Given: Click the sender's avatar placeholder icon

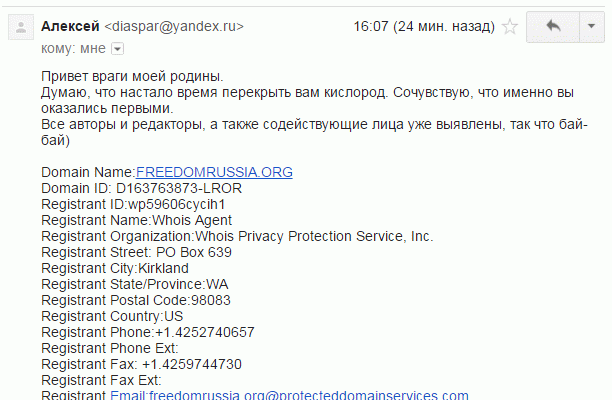Looking at the screenshot, I should point(21,27).
